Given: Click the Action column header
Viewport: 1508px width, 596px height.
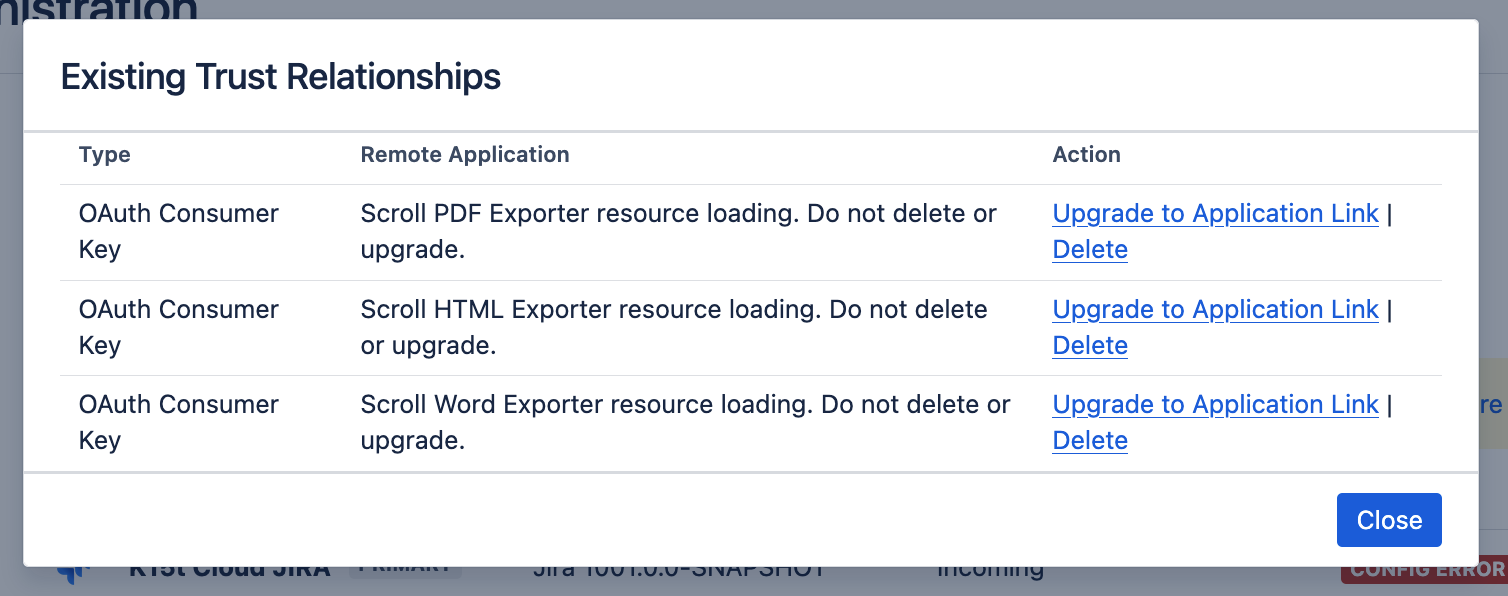Looking at the screenshot, I should click(x=1086, y=155).
